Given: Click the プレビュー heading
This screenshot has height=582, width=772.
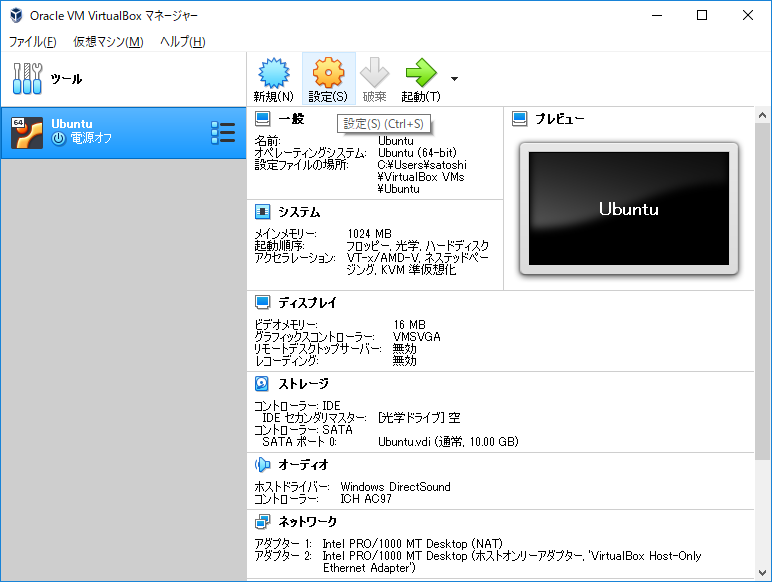Looking at the screenshot, I should click(x=560, y=119).
